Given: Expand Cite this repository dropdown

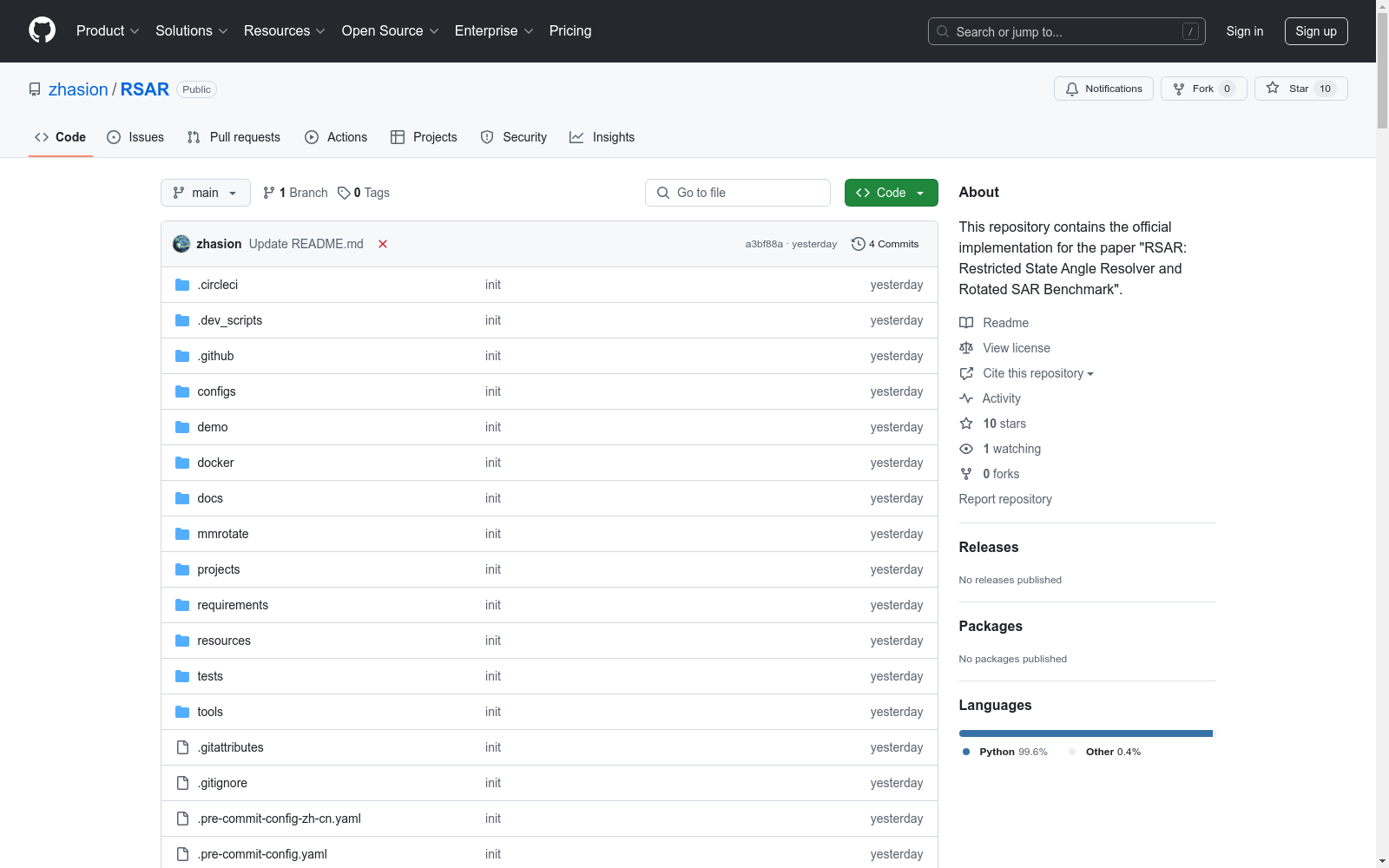Looking at the screenshot, I should click(x=1037, y=373).
